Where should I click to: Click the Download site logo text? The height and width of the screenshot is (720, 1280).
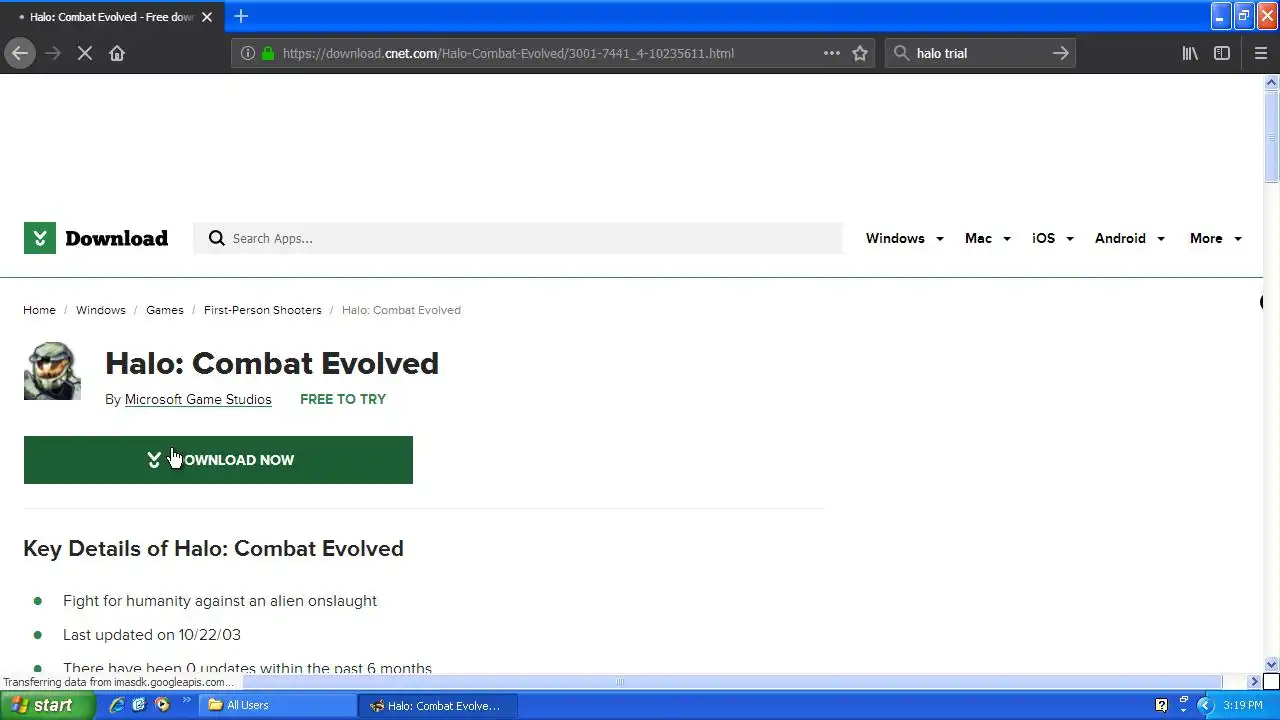pos(116,238)
